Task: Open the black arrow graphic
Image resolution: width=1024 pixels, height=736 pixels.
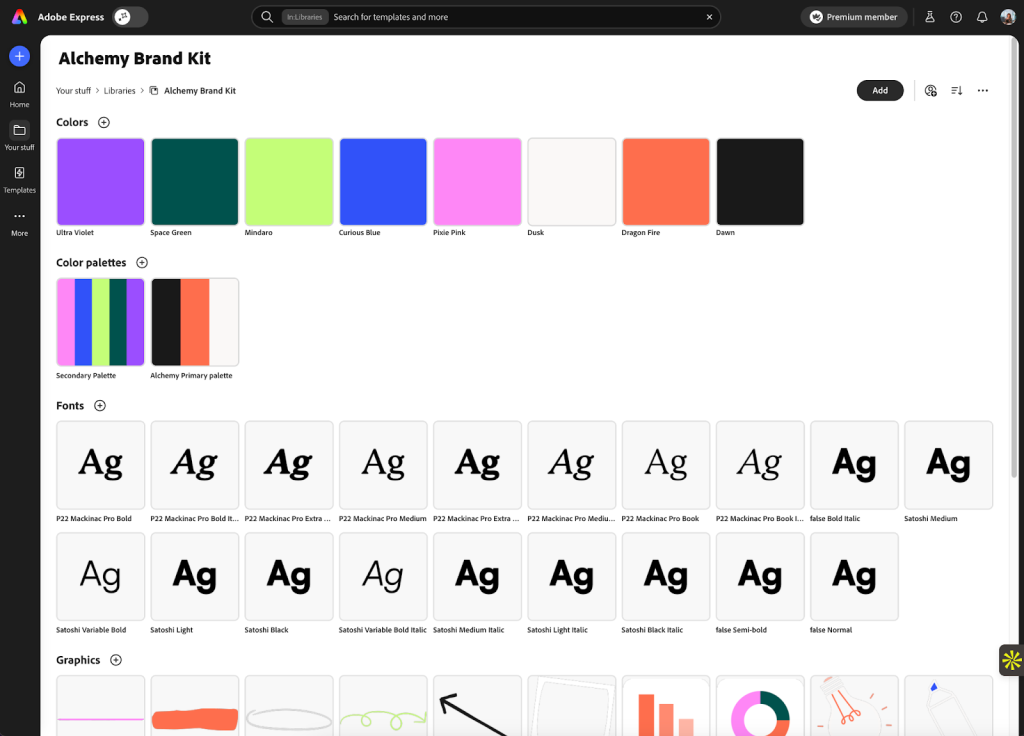Action: coord(477,706)
